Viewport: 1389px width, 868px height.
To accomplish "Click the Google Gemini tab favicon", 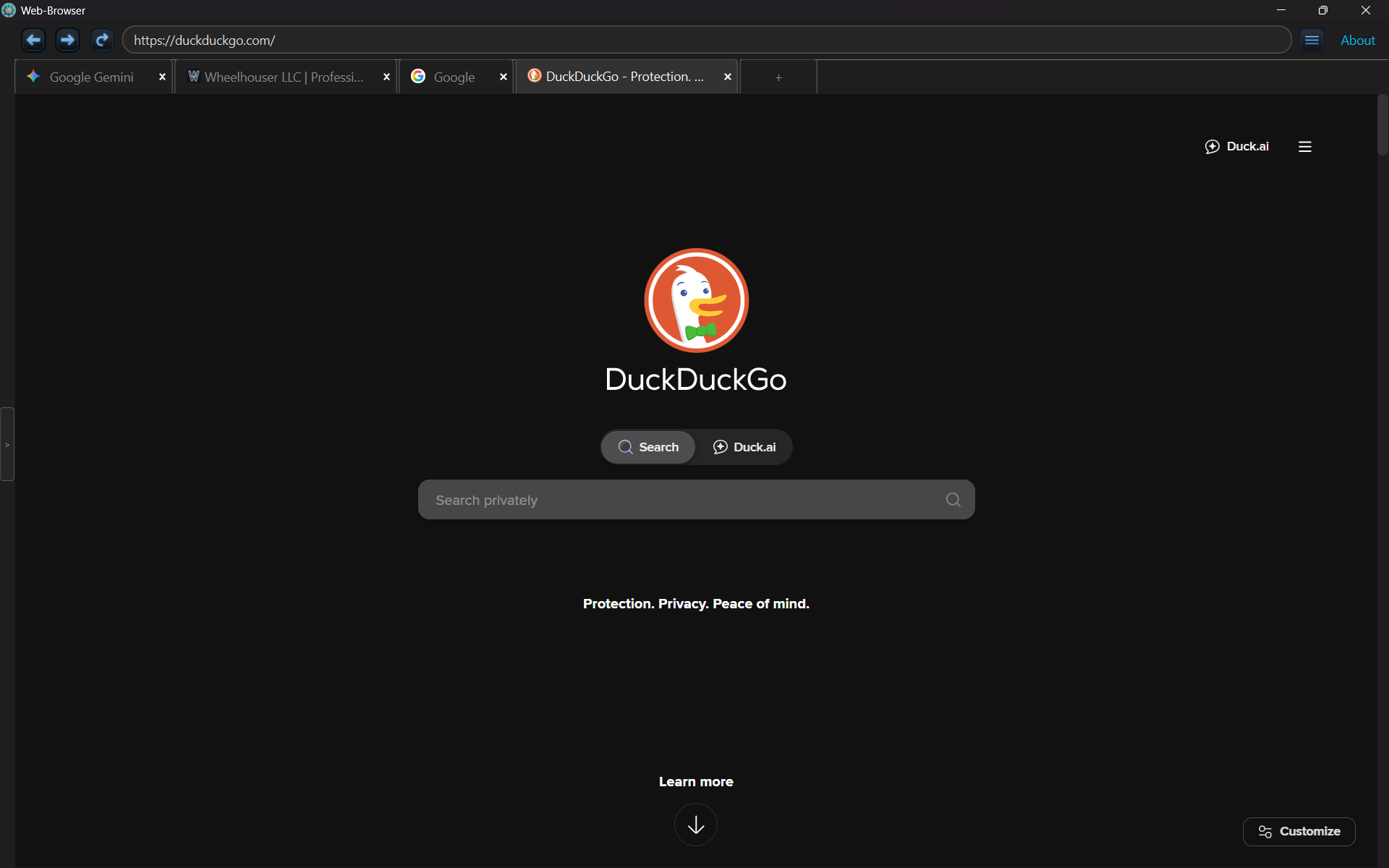I will click(33, 76).
